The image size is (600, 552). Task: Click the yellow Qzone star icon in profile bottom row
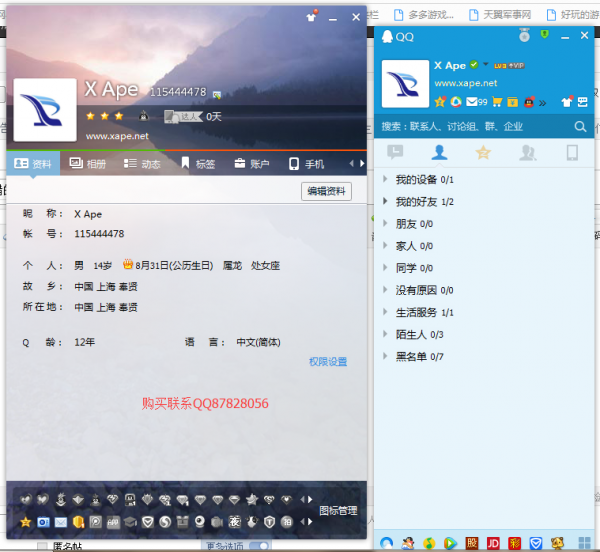click(x=26, y=522)
